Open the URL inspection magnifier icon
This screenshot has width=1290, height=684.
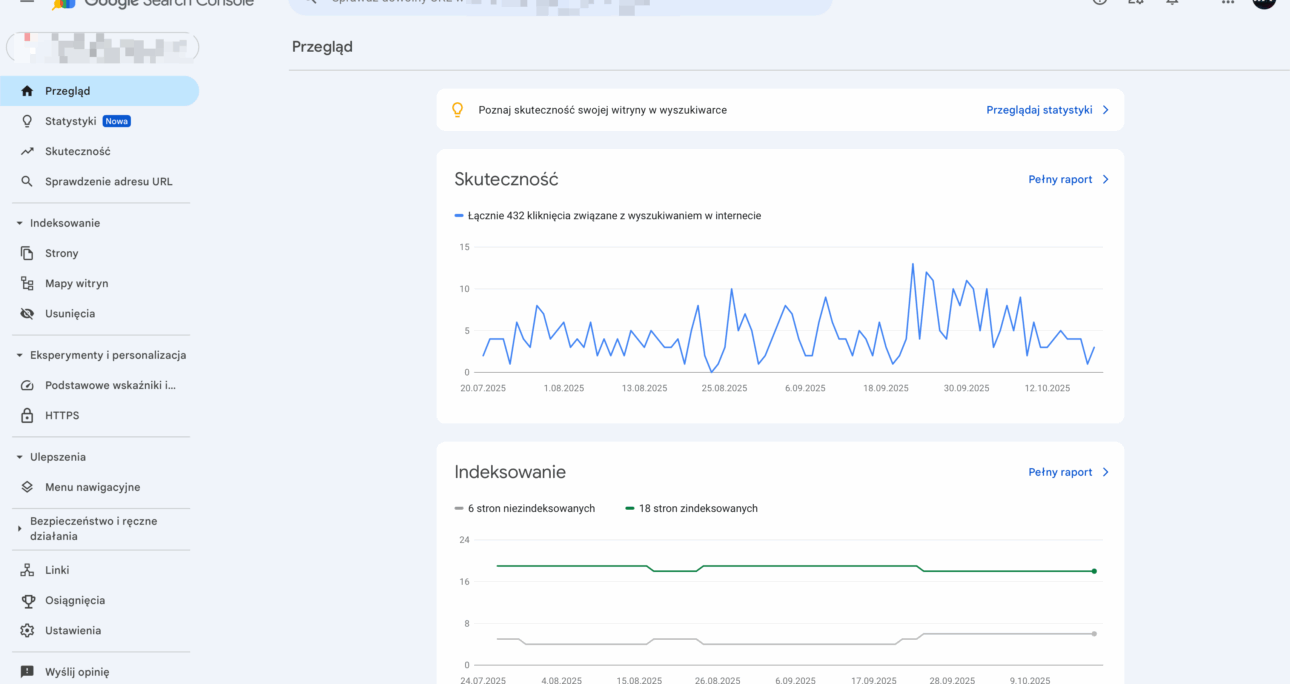pyautogui.click(x=25, y=182)
